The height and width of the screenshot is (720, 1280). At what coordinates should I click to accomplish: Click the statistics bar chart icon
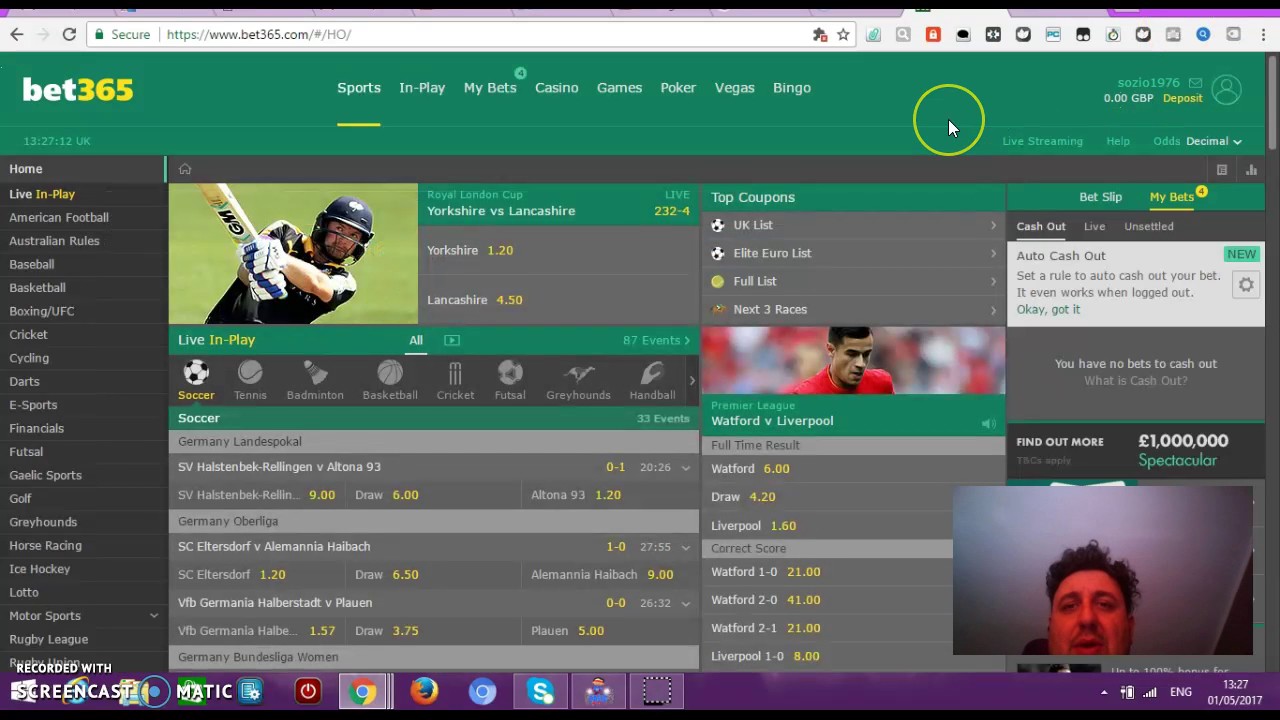click(x=1251, y=170)
